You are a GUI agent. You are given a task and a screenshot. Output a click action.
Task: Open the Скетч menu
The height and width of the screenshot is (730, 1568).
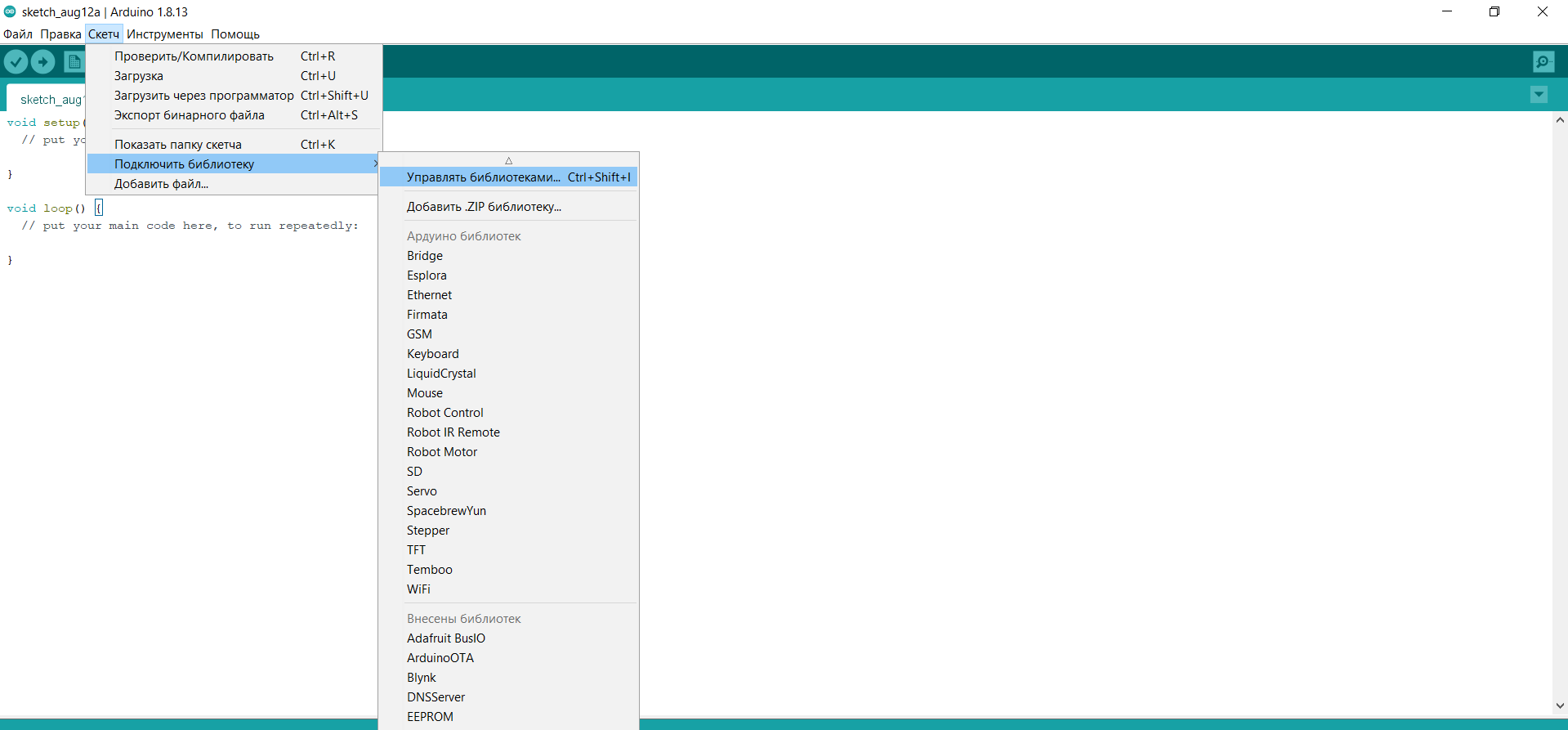(104, 34)
